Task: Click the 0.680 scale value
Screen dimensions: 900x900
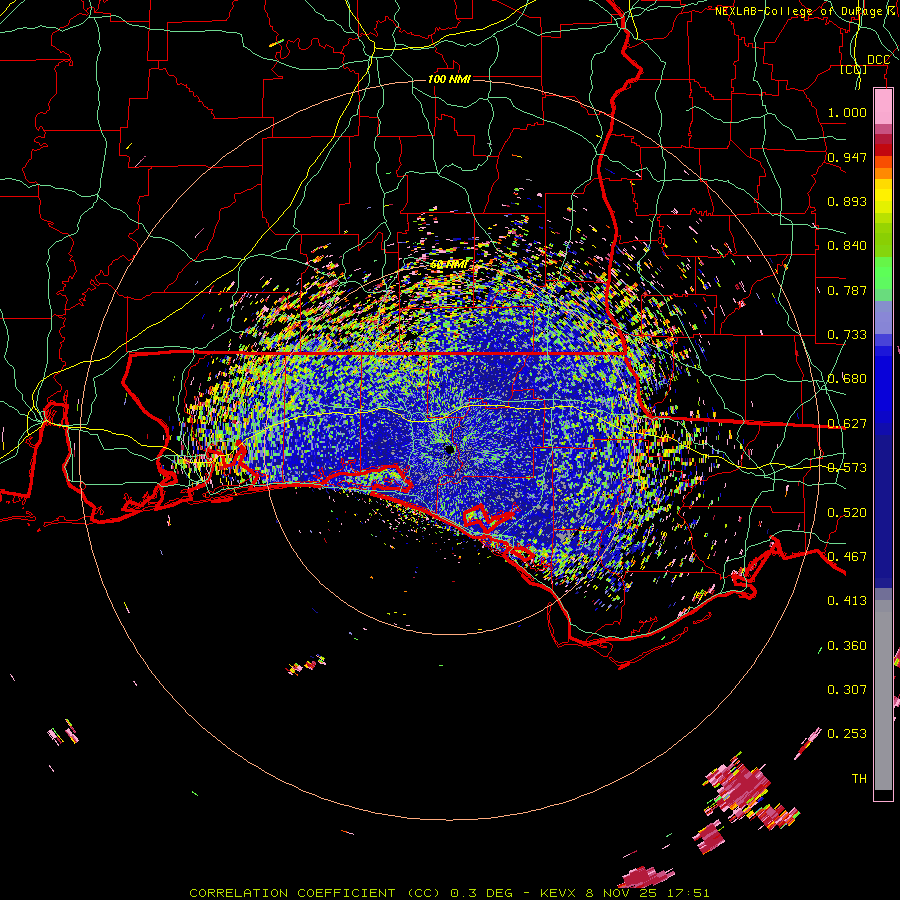Action: pyautogui.click(x=847, y=379)
